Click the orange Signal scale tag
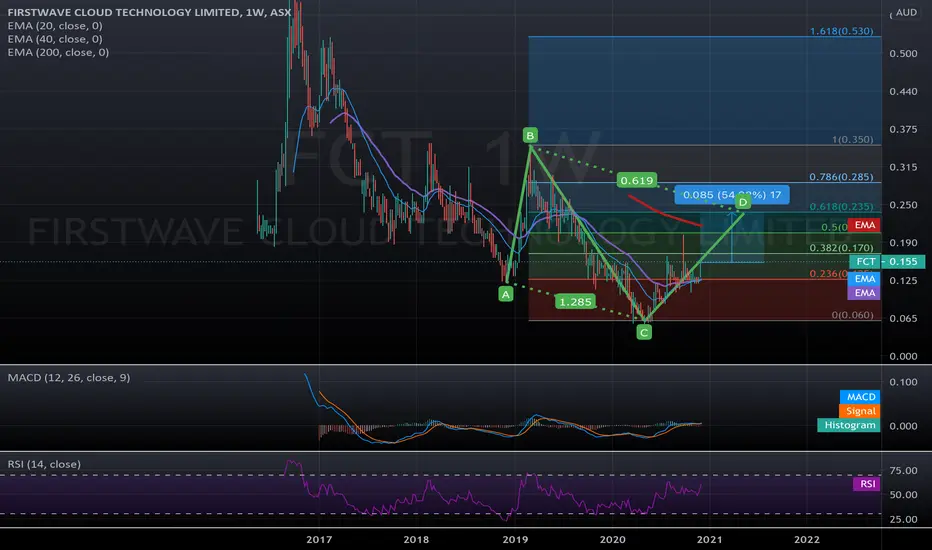 click(860, 411)
